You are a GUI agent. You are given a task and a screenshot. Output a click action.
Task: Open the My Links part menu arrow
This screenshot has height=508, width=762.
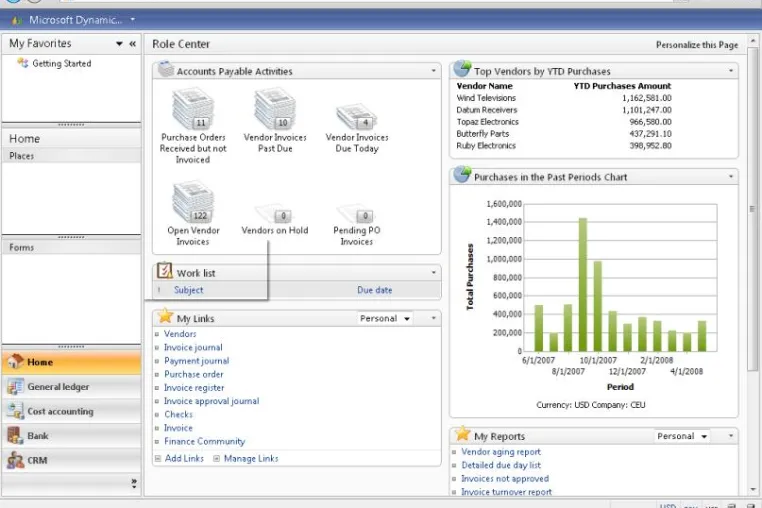pyautogui.click(x=433, y=318)
